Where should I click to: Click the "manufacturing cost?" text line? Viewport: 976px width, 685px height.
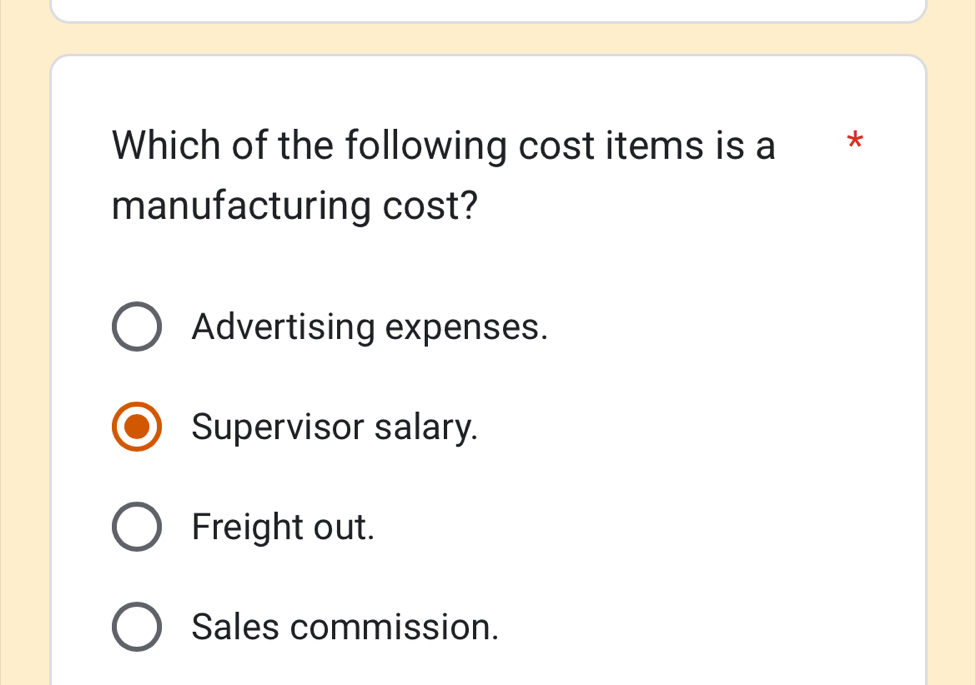(295, 206)
